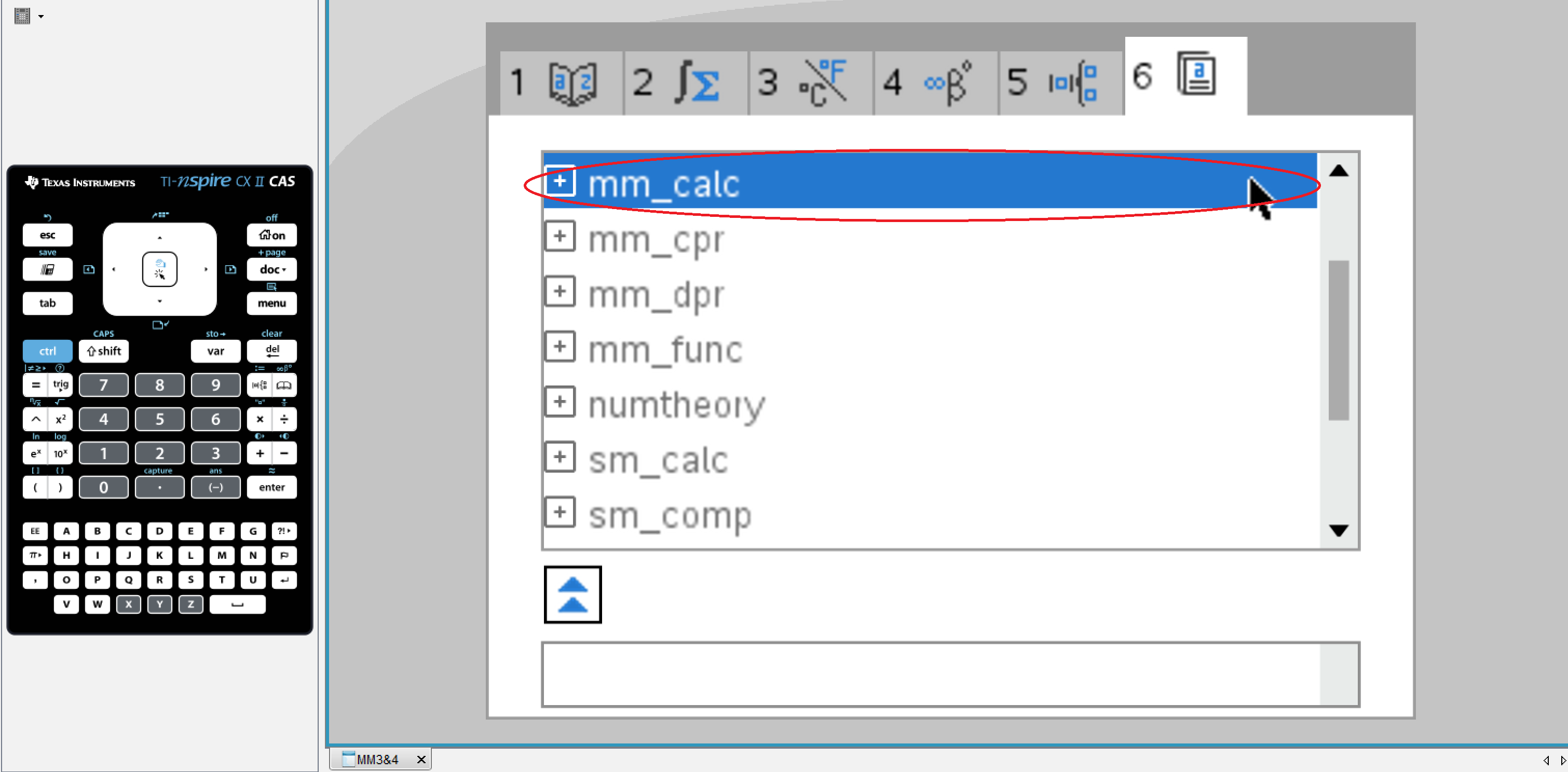Toggle the shift key
The image size is (1568, 772).
[x=103, y=351]
